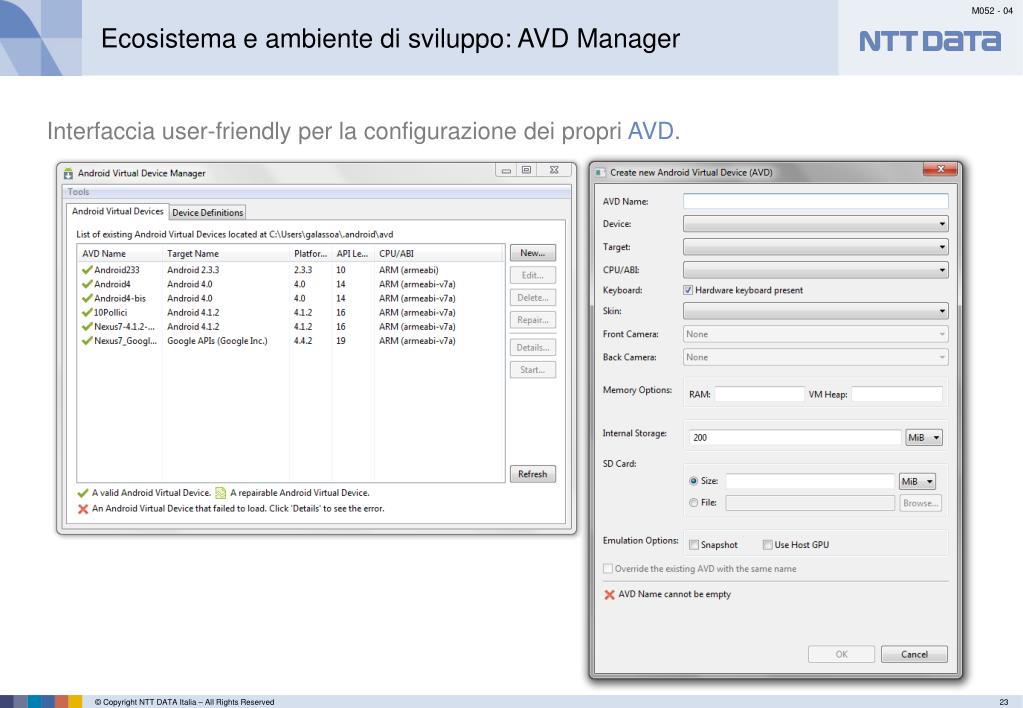This screenshot has height=708, width=1023.
Task: Click the New... button
Action: 532,253
